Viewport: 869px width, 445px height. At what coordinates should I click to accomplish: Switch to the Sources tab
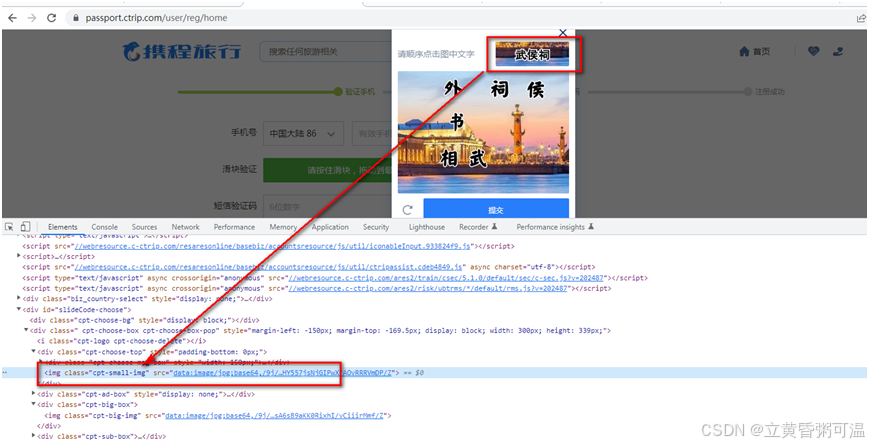click(144, 227)
